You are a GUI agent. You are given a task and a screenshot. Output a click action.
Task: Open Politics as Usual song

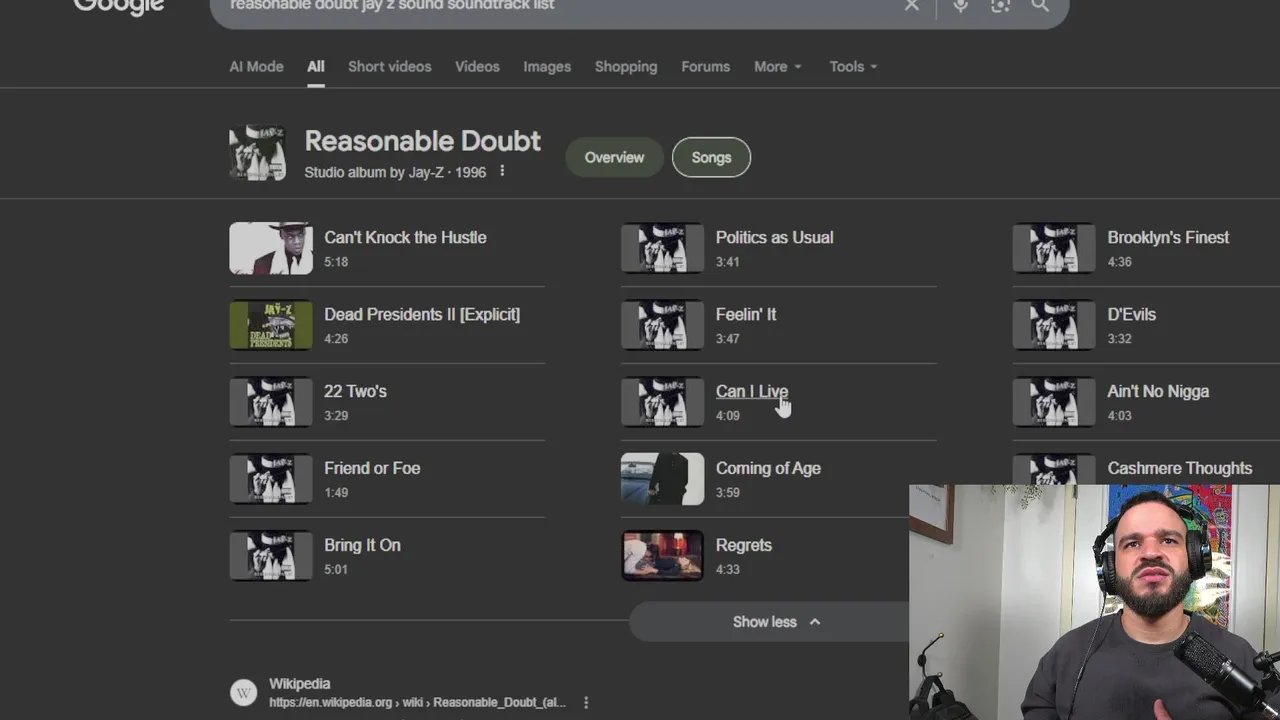774,237
